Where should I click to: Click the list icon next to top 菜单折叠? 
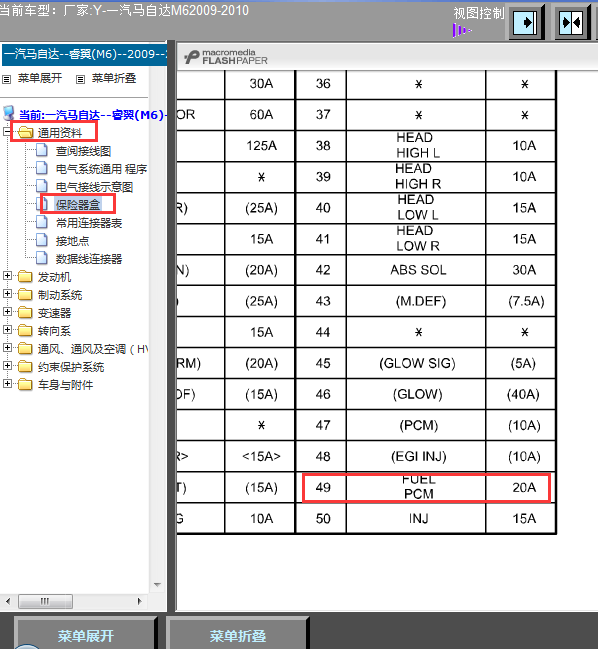tap(81, 79)
